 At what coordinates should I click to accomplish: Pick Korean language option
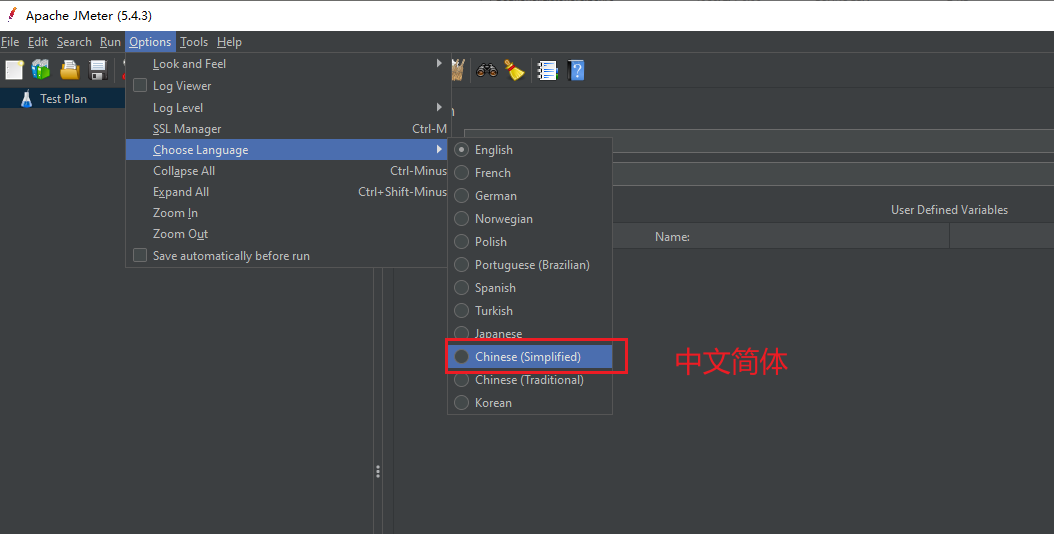point(530,402)
